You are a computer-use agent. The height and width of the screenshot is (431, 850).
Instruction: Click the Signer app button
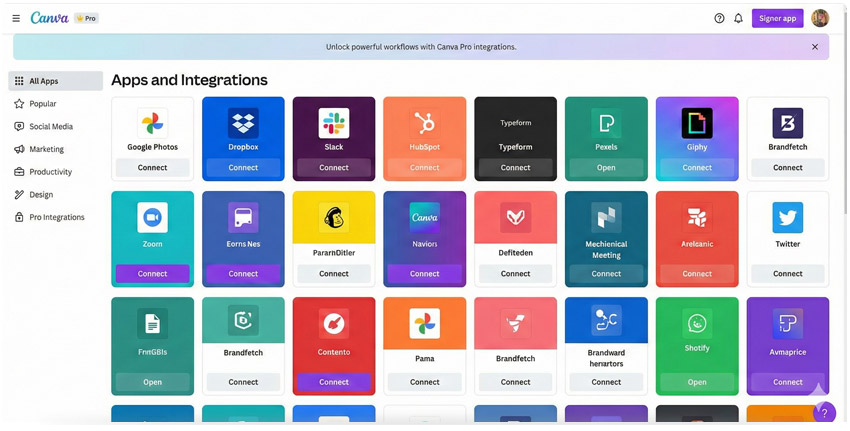tap(777, 18)
